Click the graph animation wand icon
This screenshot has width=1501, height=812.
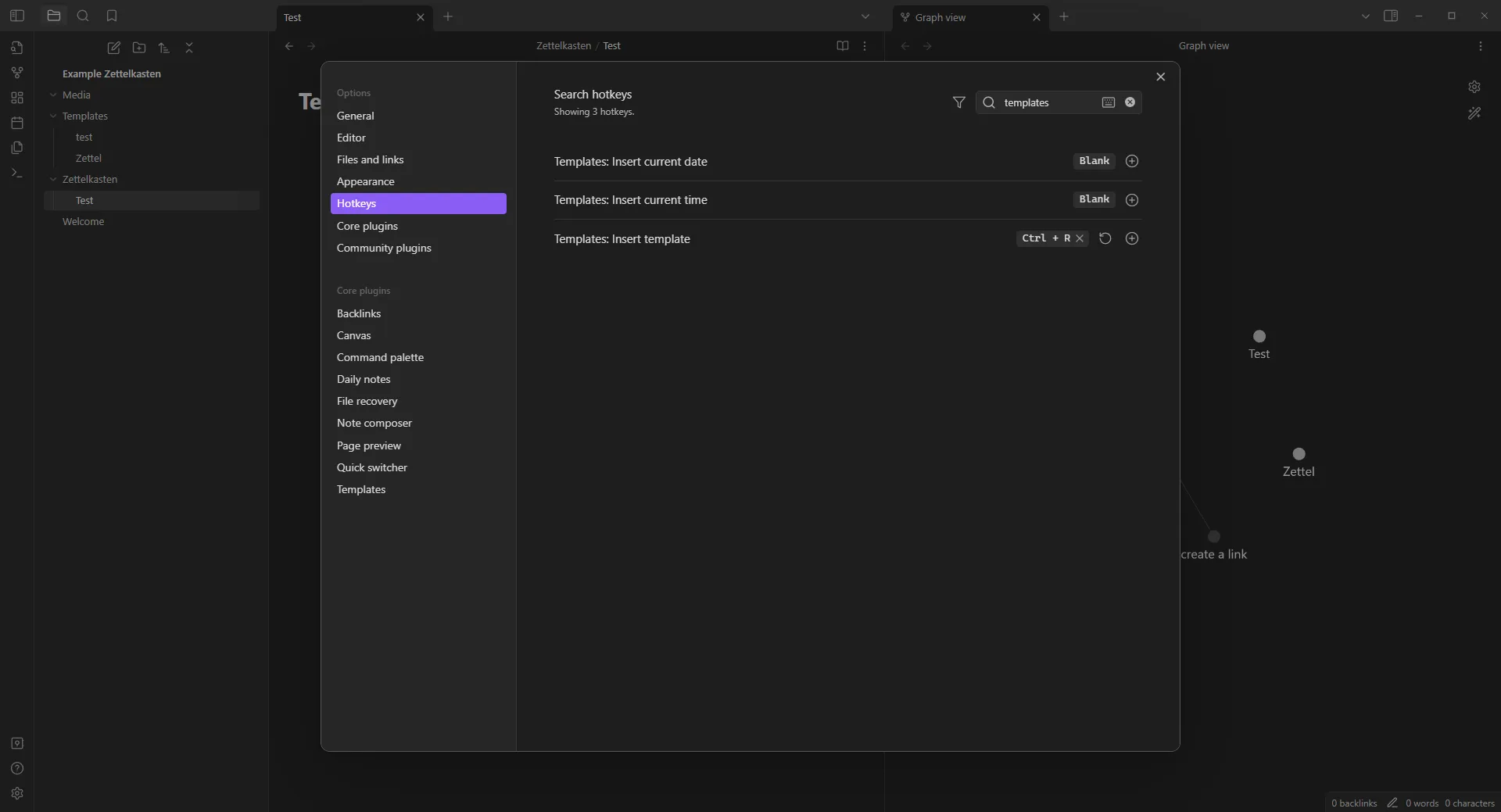(x=1474, y=113)
